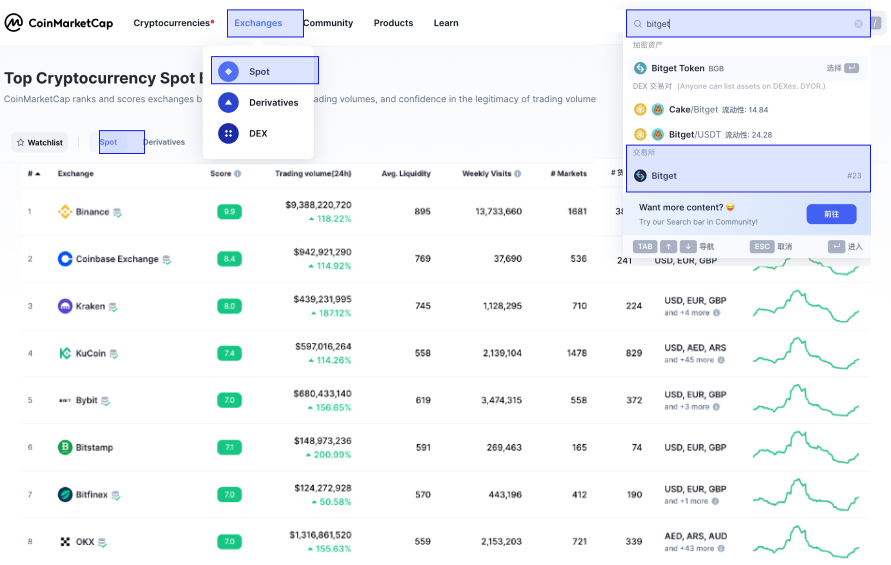Screen dimensions: 891x565
Task: Open the Products menu
Action: [393, 23]
